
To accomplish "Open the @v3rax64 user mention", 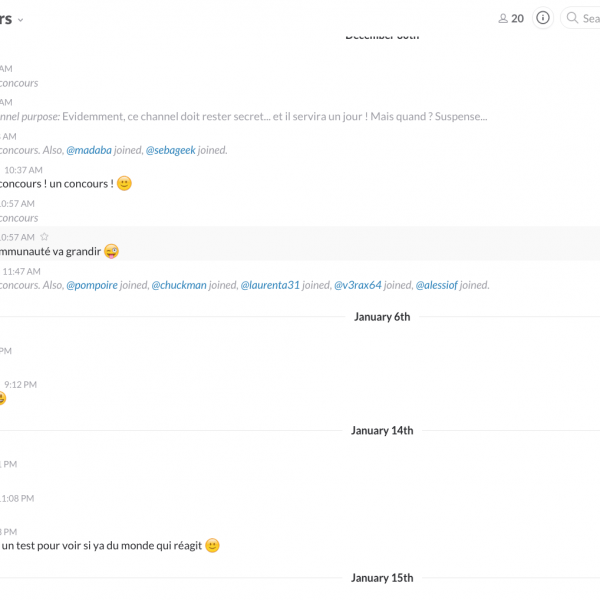I will [358, 285].
